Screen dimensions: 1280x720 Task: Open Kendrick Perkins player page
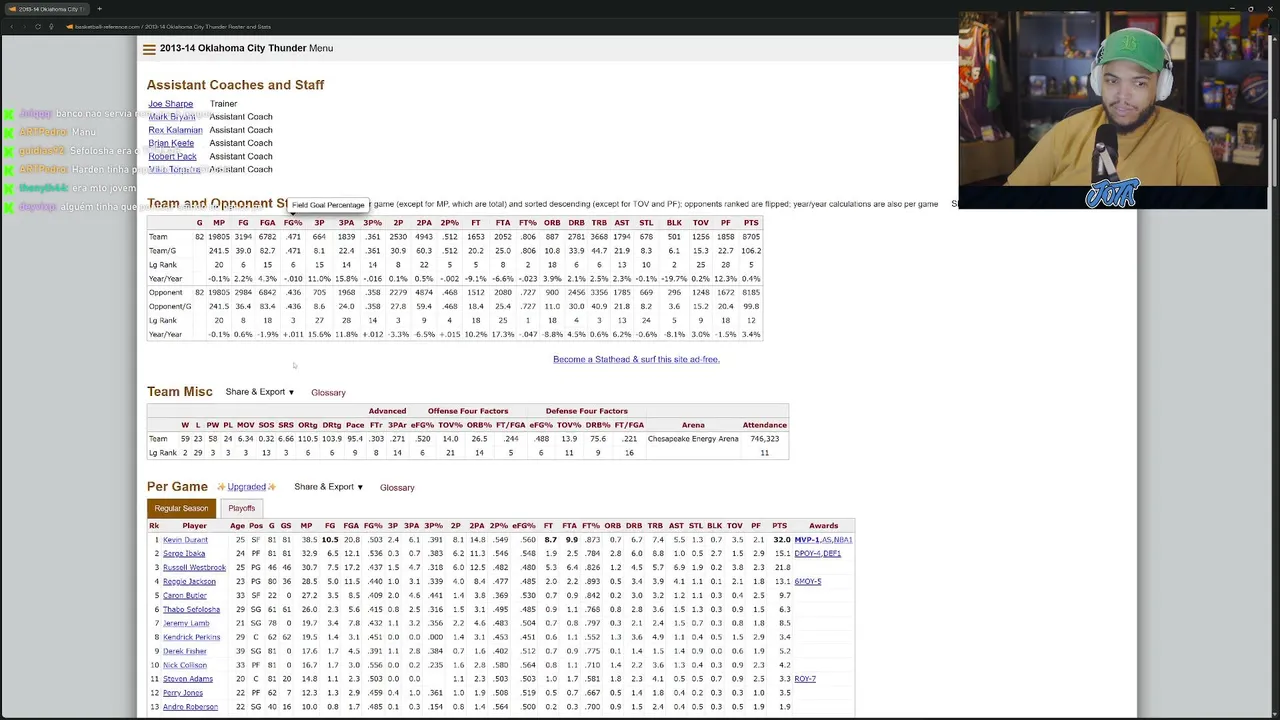191,637
